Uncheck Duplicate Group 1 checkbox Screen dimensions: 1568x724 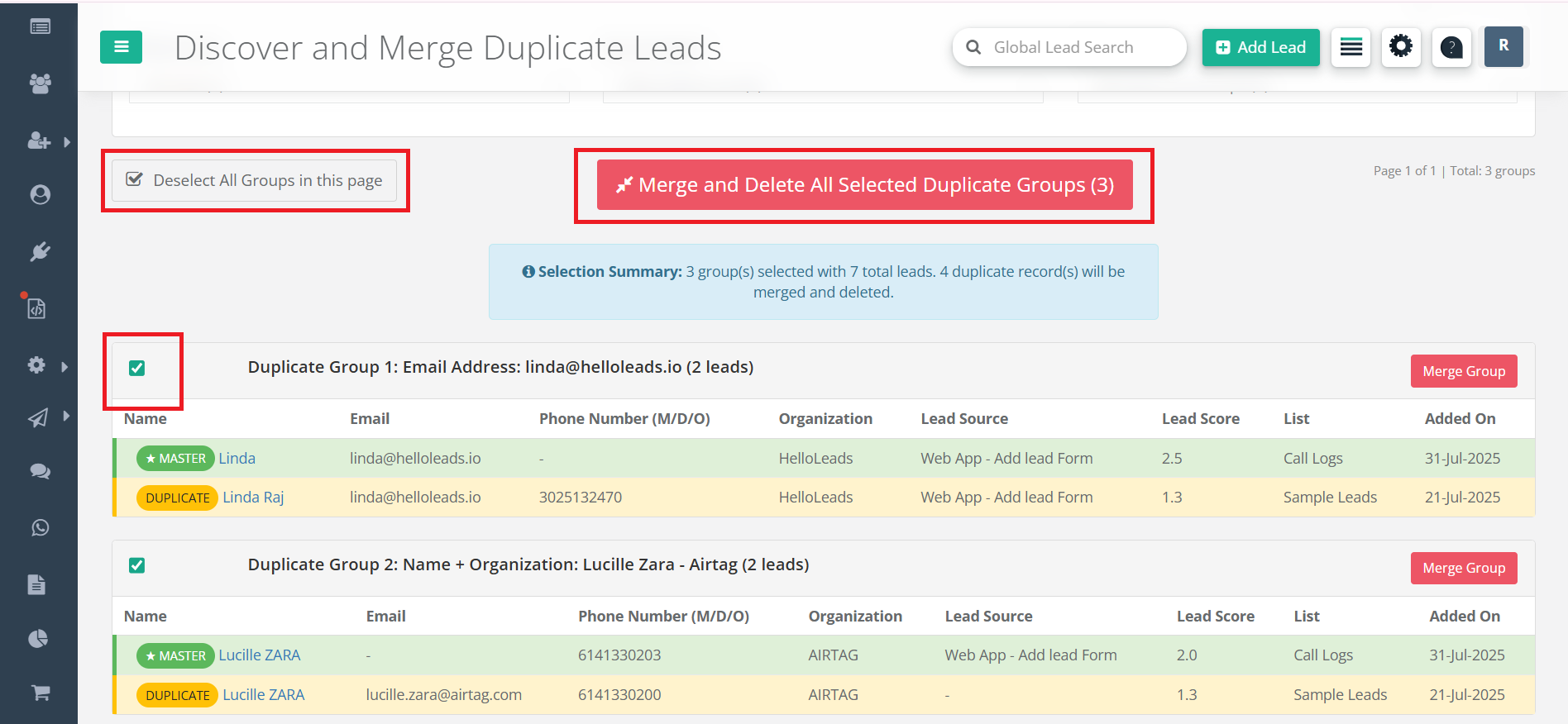point(137,368)
